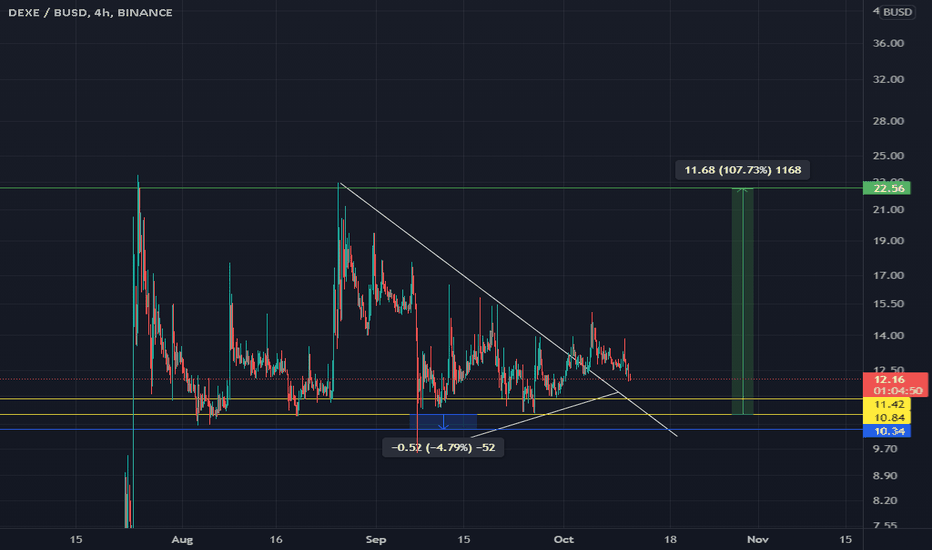Click the 11.68 (107.73%) 1168 measurement label

[742, 170]
